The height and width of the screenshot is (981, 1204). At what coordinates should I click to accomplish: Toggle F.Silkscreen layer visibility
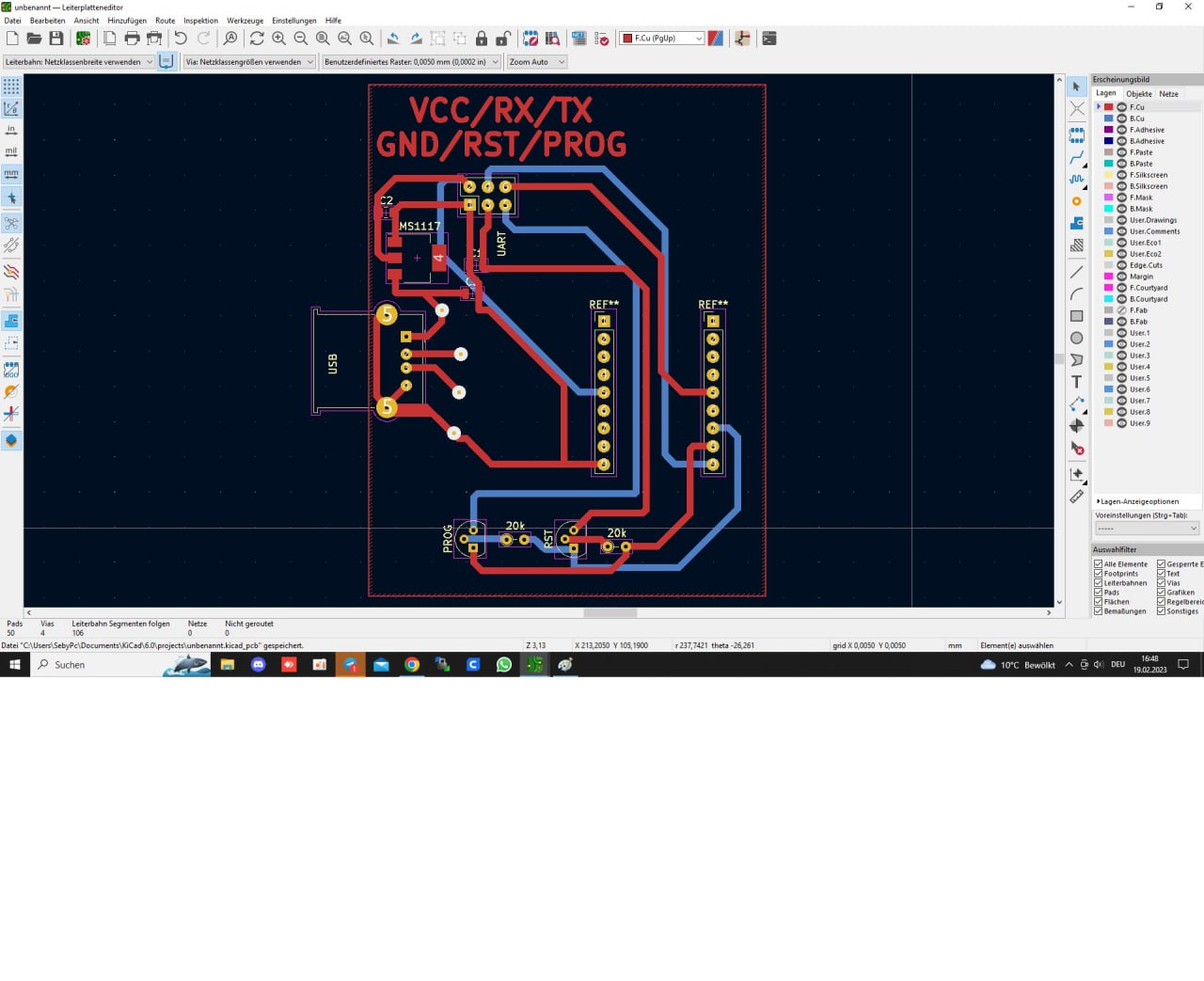(1121, 175)
